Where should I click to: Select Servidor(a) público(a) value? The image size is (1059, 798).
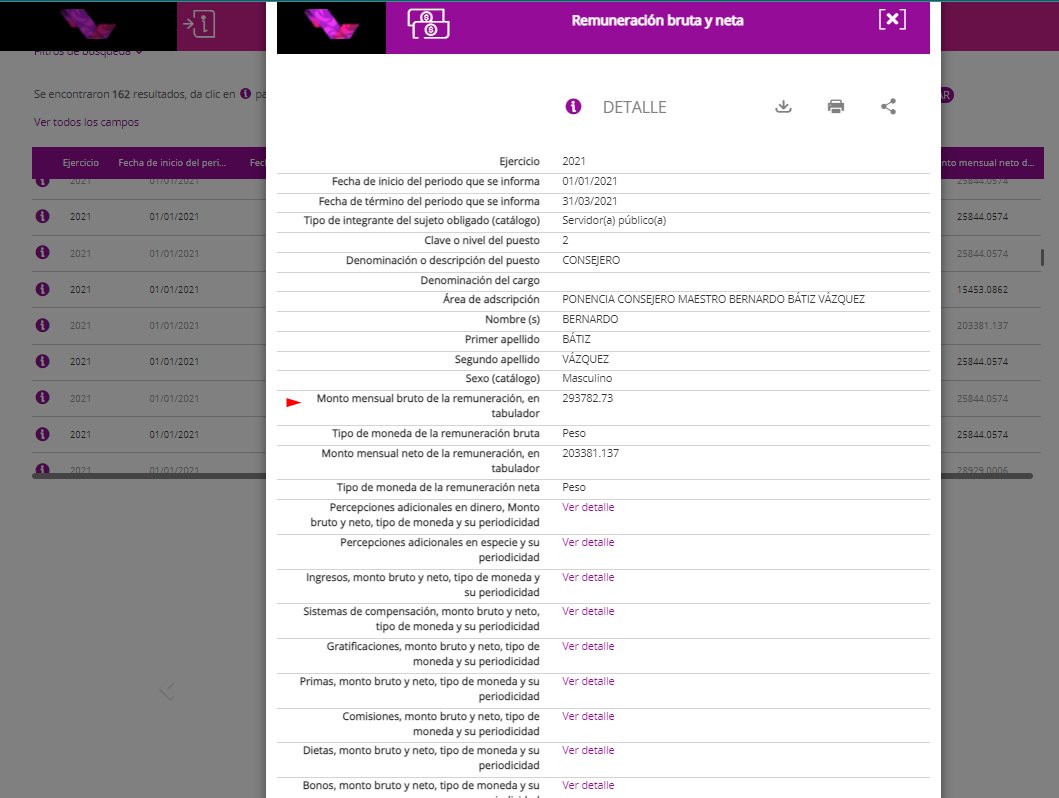pos(614,220)
